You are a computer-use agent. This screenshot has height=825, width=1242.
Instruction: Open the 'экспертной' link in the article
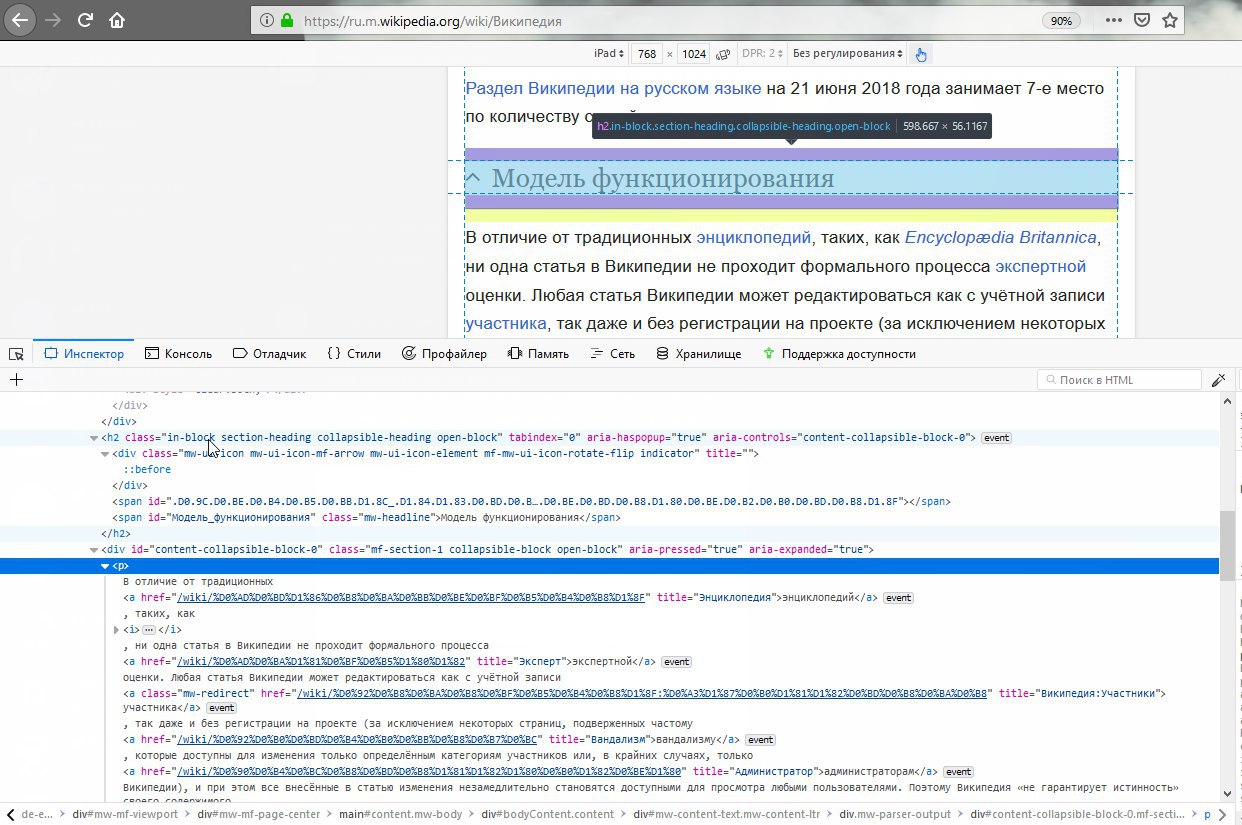[1040, 267]
